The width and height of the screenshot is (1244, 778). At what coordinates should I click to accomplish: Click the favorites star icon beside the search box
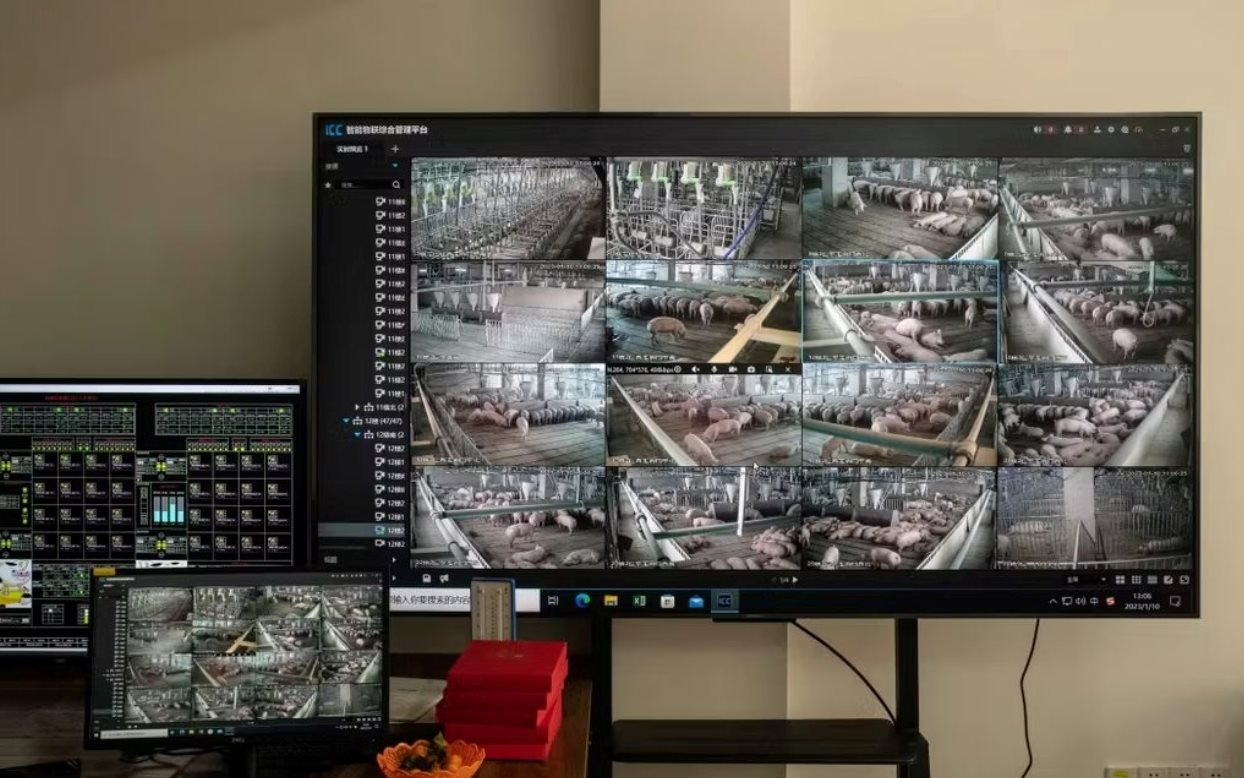(x=328, y=185)
